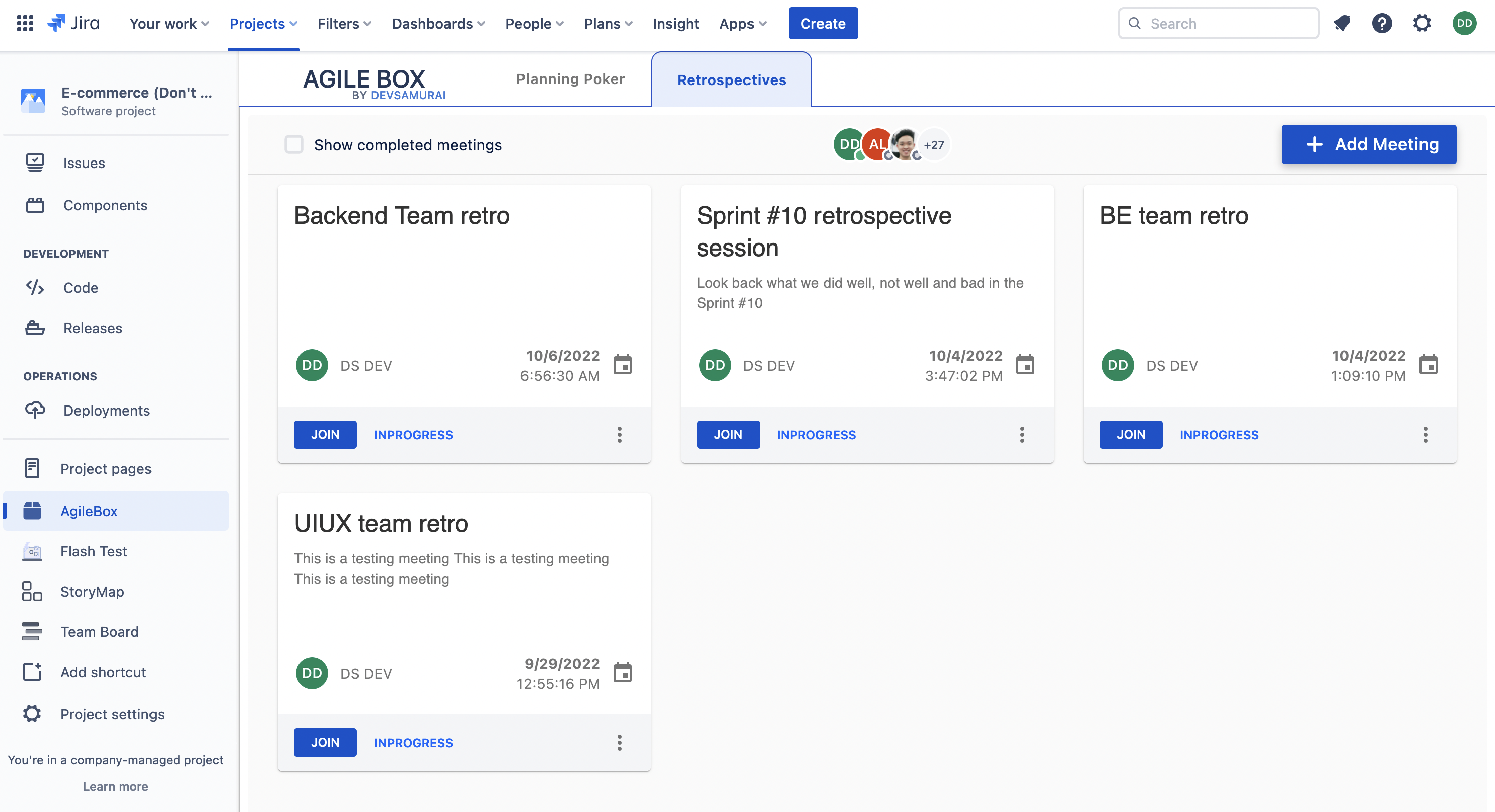Viewport: 1495px width, 812px height.
Task: Open more options on Sprint #10 retrospective card
Action: pos(1022,434)
